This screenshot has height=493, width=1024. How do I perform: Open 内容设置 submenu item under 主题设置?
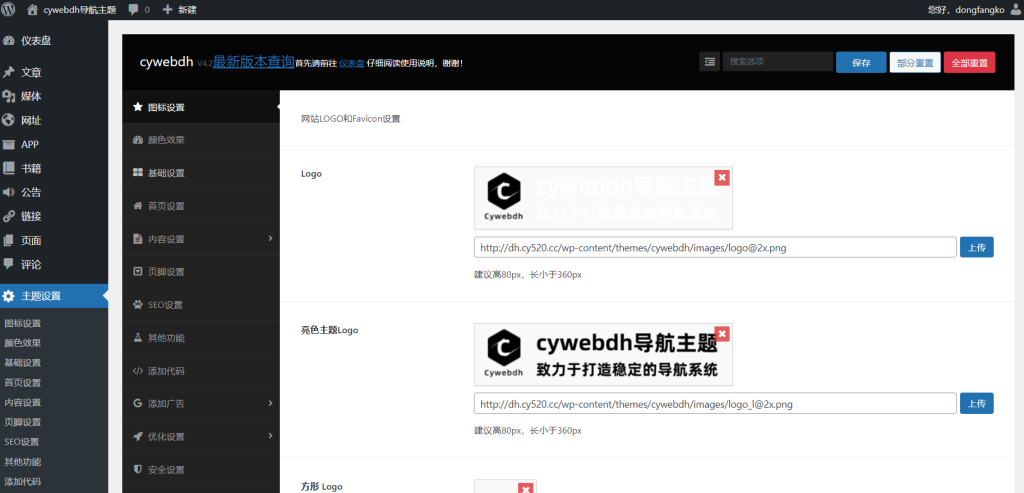click(x=23, y=402)
